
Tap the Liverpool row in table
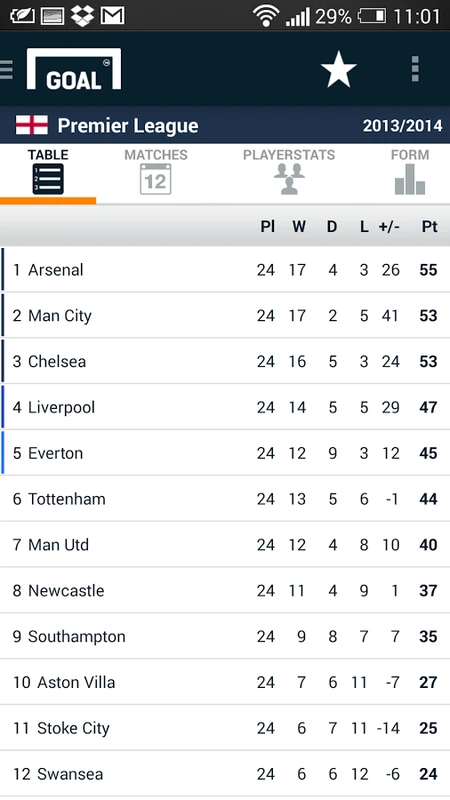pyautogui.click(x=225, y=407)
